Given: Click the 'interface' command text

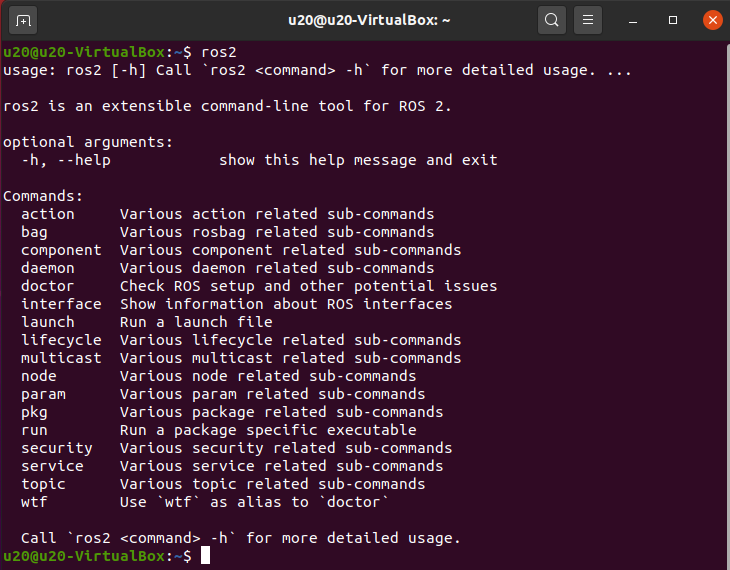Looking at the screenshot, I should tap(61, 304).
